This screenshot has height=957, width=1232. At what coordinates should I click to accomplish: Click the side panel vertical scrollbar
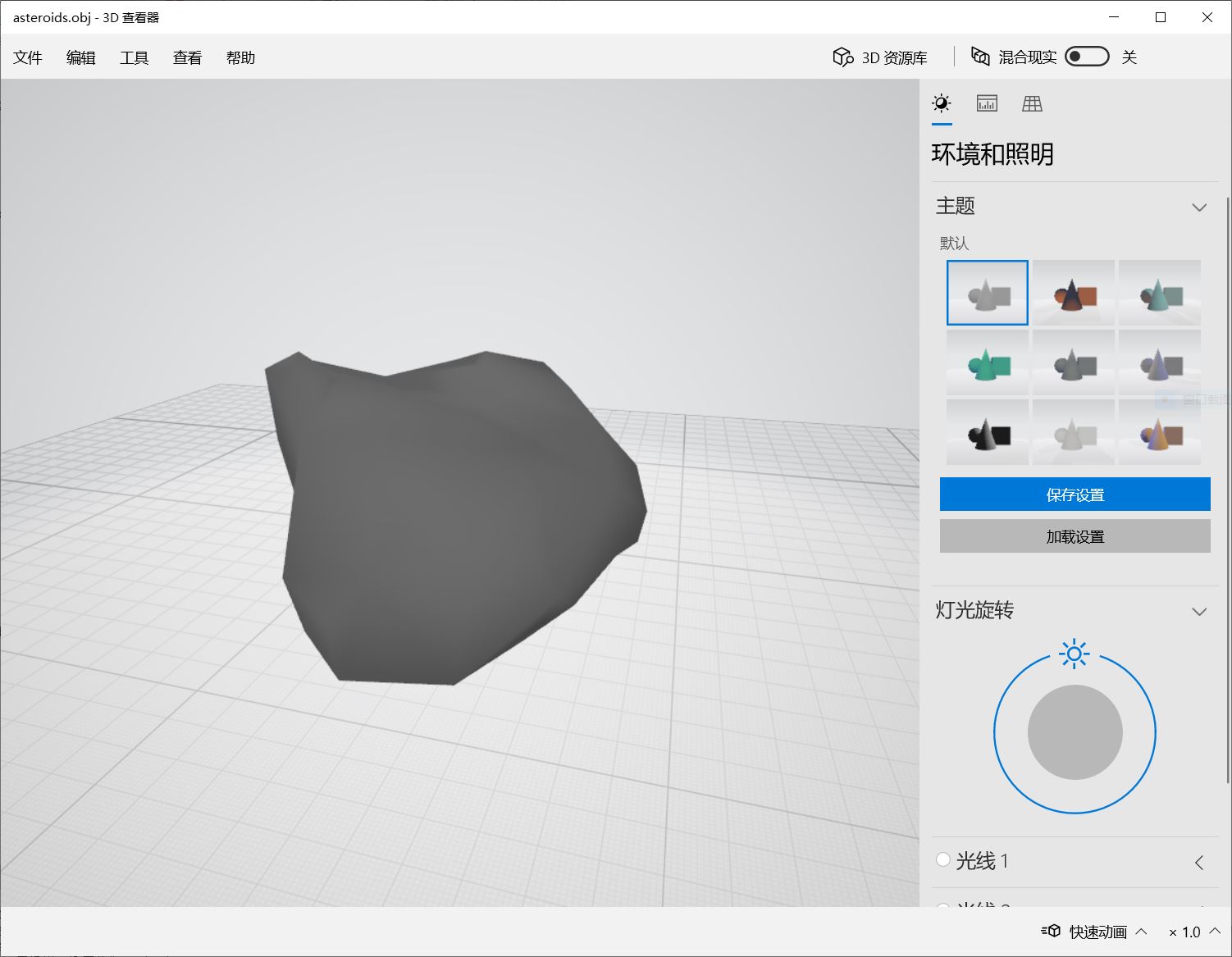(x=1227, y=490)
